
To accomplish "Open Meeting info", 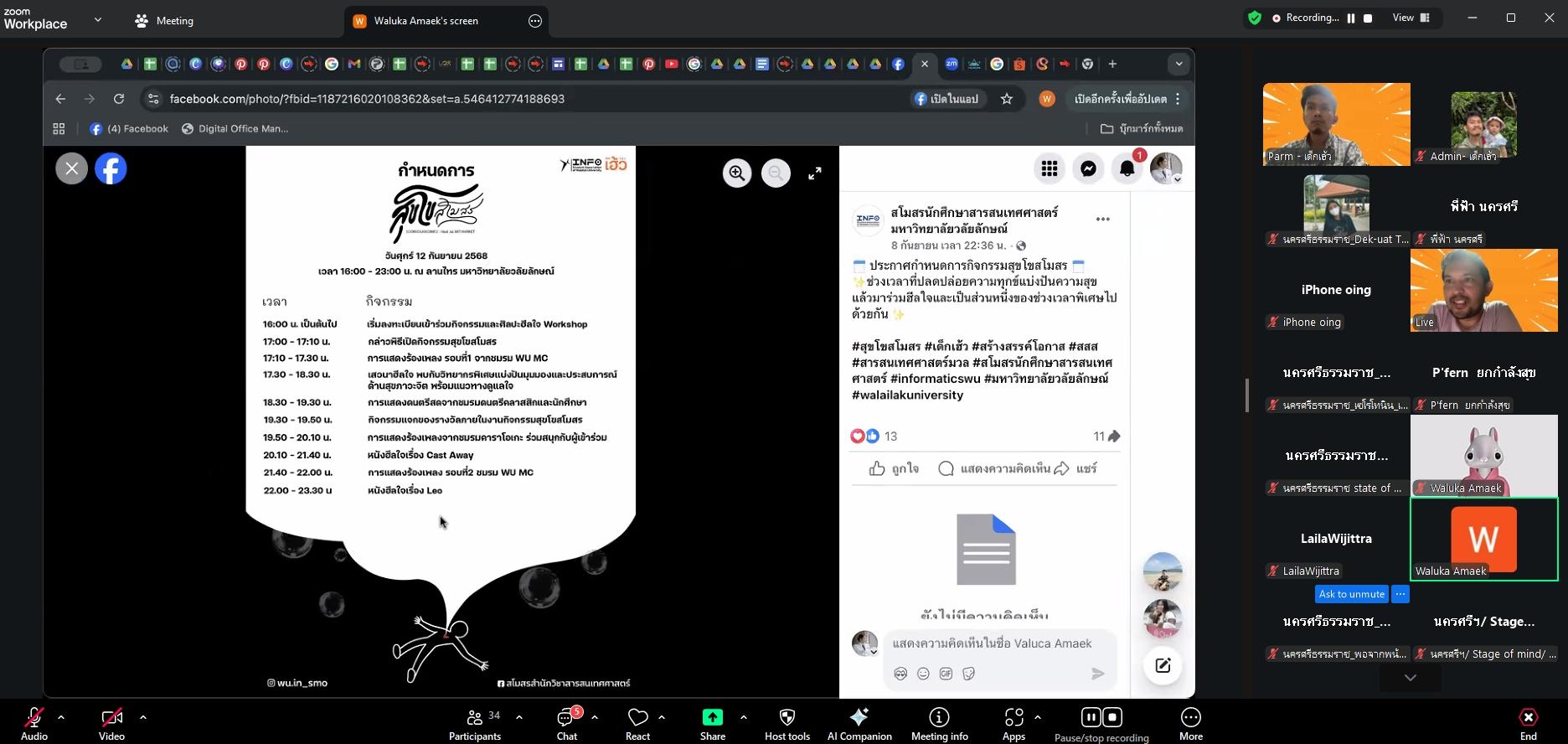I will coord(939,724).
